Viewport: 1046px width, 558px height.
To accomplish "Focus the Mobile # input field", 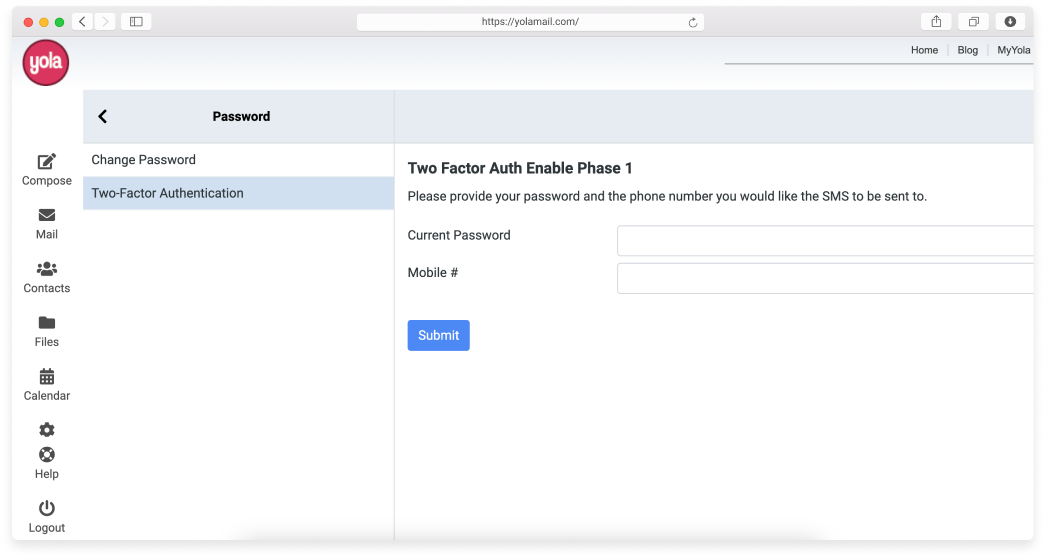I will pos(825,278).
